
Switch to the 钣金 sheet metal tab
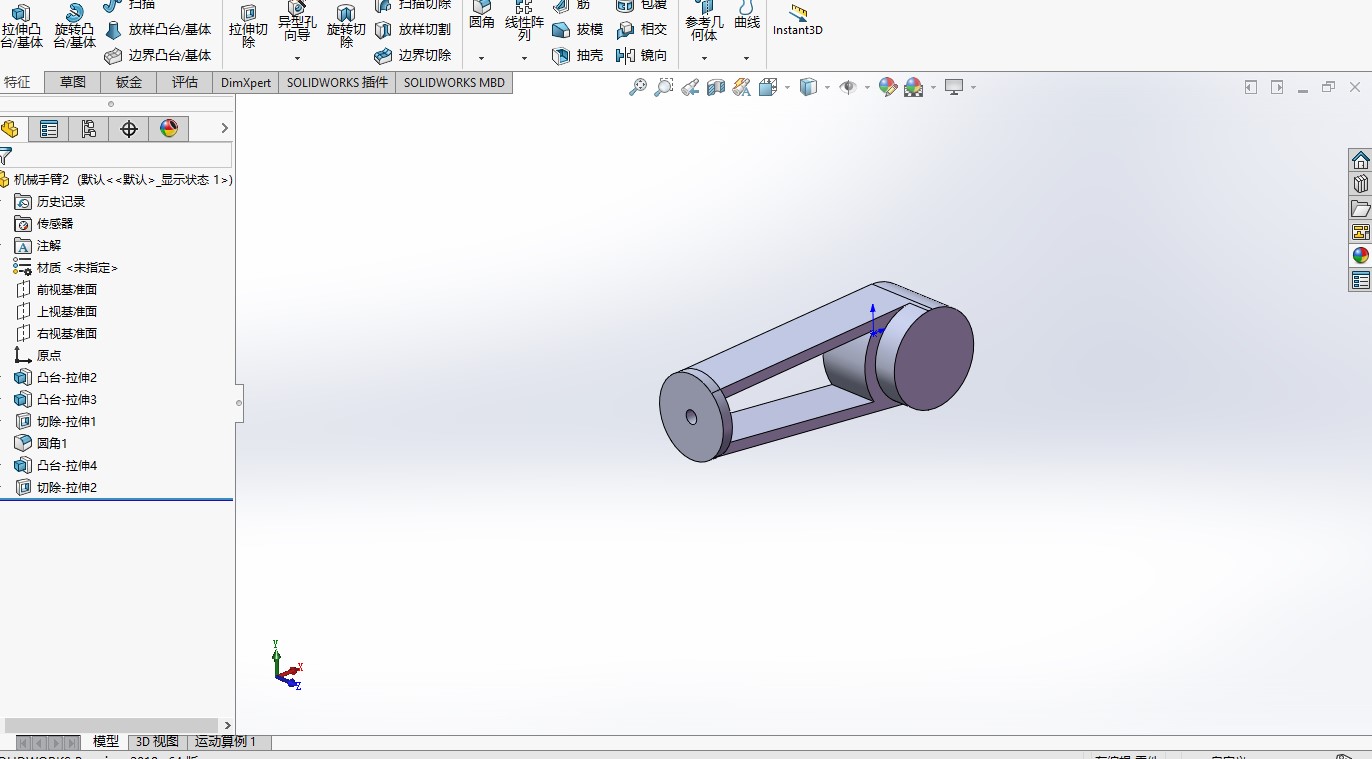pos(128,83)
